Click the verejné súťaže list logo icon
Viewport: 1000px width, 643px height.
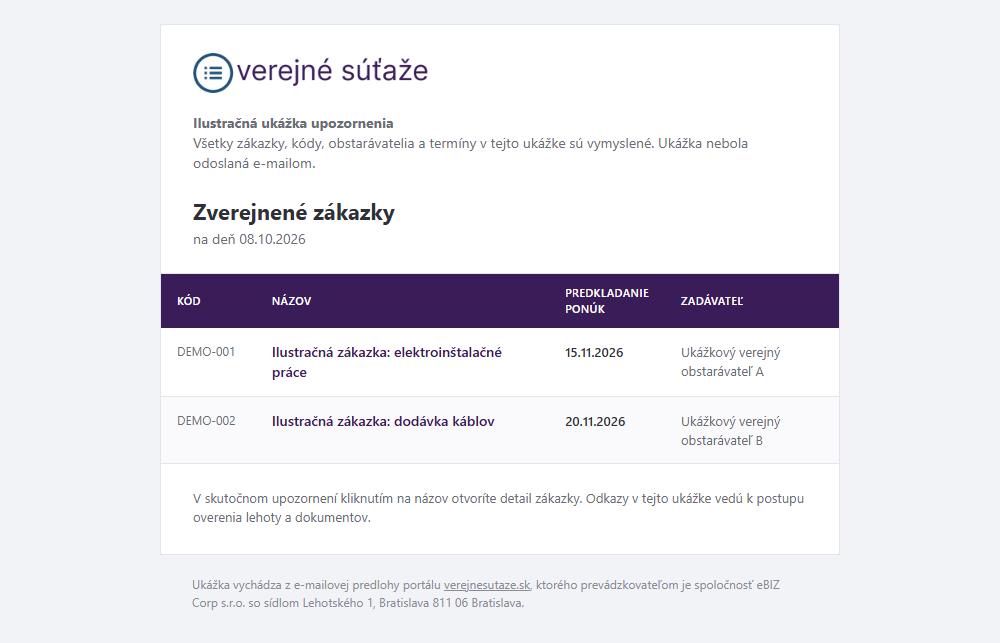(213, 73)
